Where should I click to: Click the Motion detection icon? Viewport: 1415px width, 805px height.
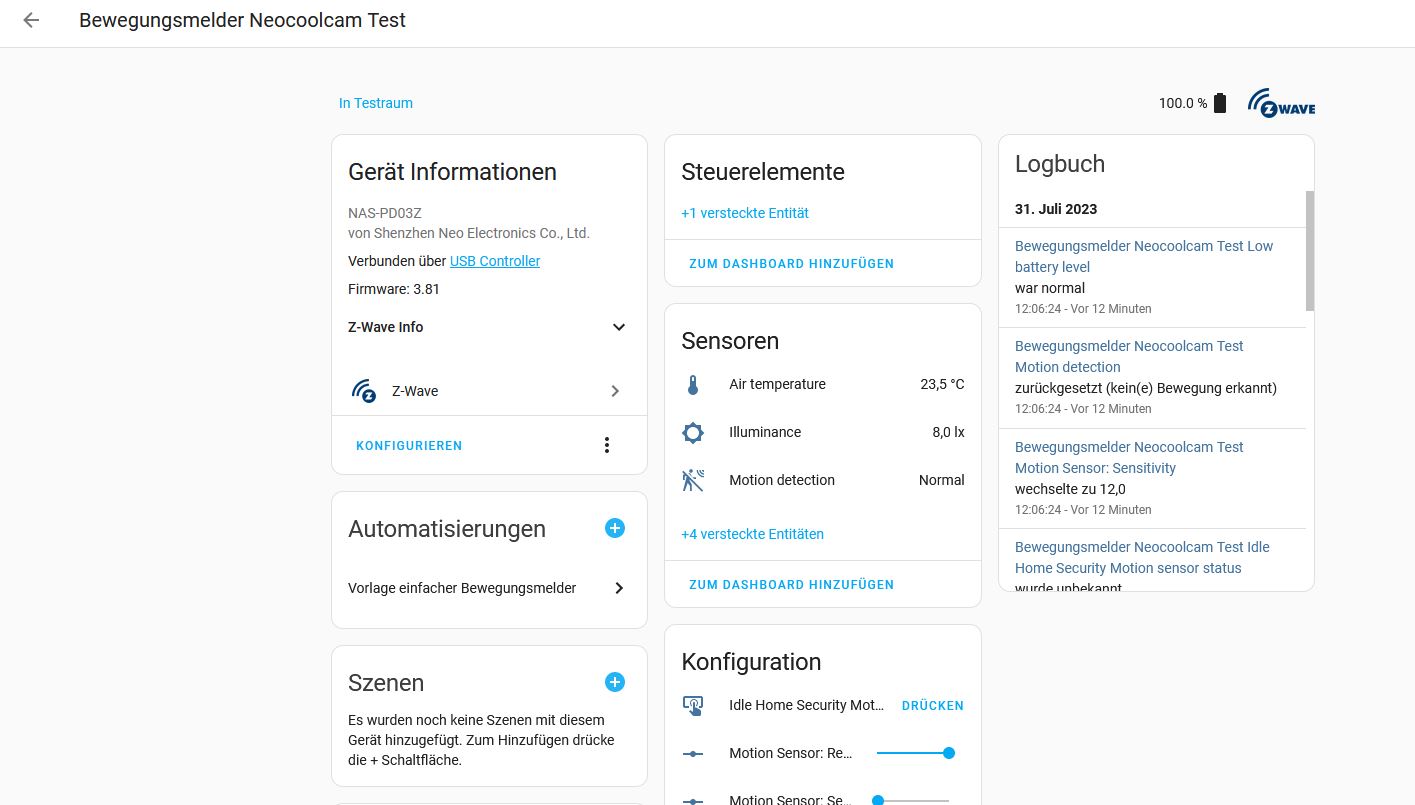tap(693, 481)
